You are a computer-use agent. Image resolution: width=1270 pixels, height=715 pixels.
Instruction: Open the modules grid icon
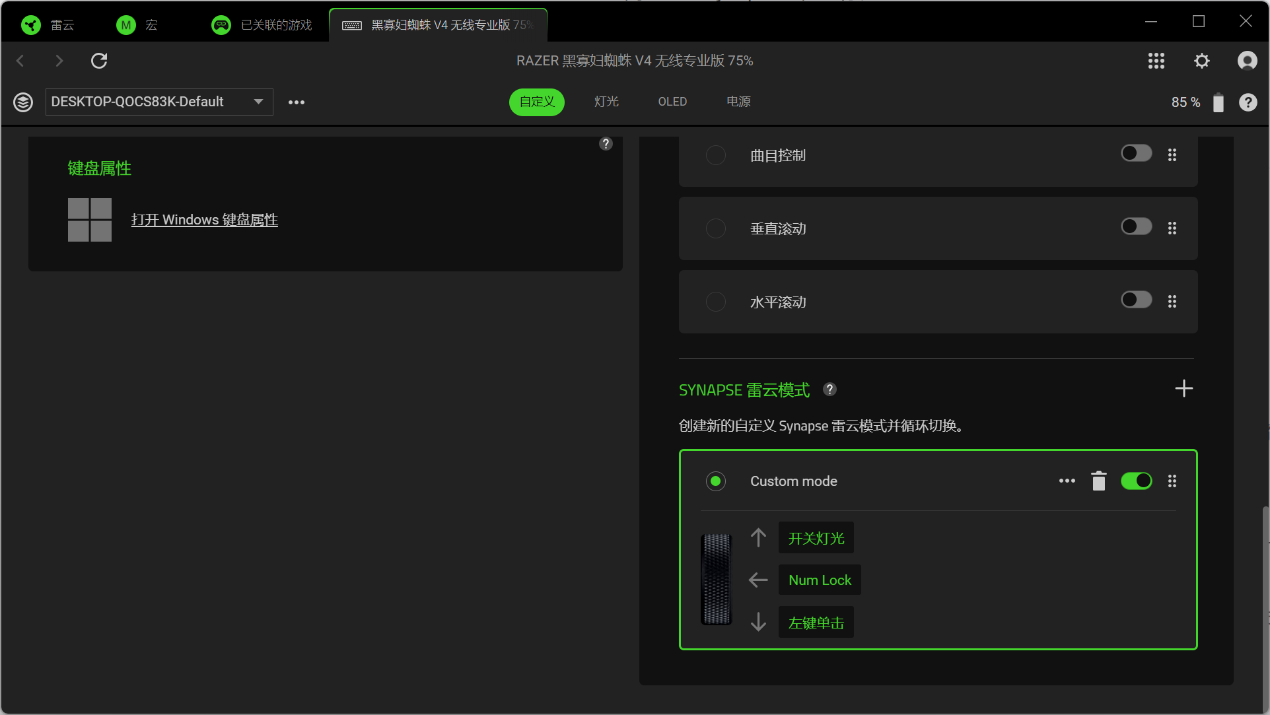(x=1156, y=61)
